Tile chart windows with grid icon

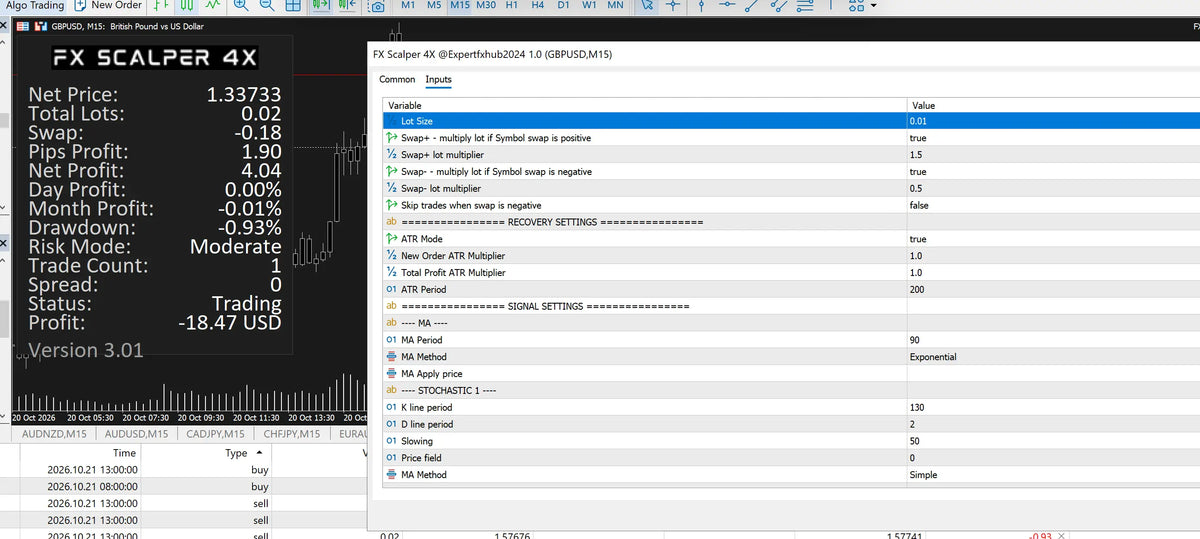coord(293,6)
